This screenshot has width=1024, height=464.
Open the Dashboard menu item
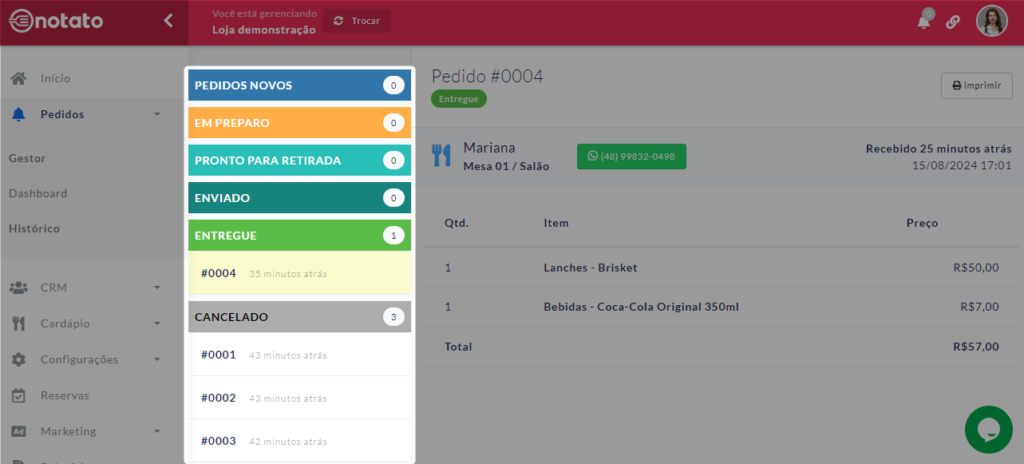point(38,193)
